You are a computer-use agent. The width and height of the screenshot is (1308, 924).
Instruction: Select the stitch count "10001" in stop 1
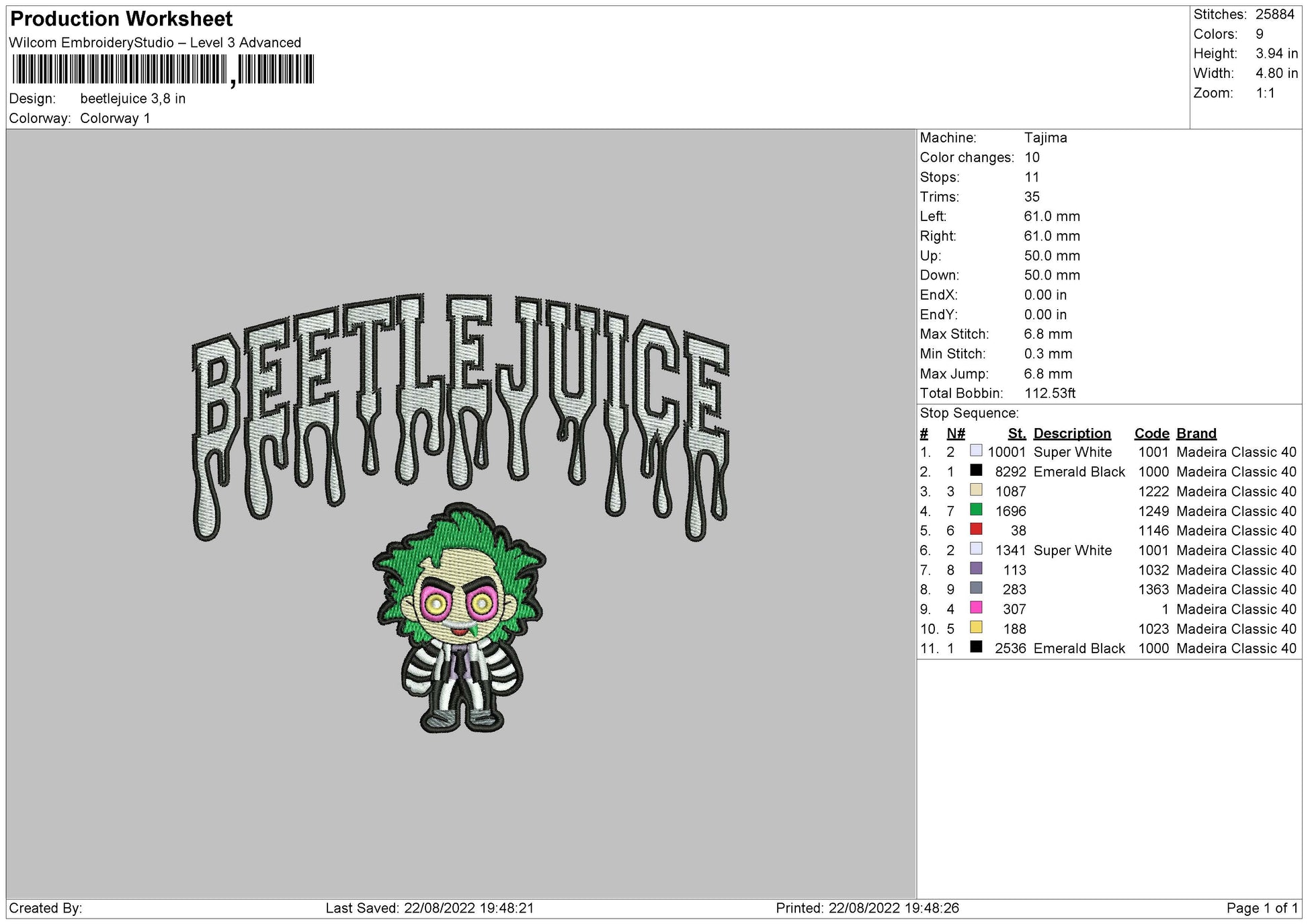(1007, 452)
